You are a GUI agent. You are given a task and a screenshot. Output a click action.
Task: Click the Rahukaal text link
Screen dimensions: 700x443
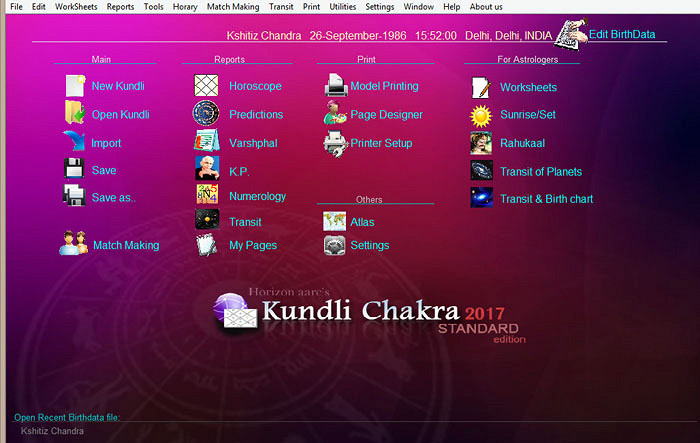[x=522, y=143]
